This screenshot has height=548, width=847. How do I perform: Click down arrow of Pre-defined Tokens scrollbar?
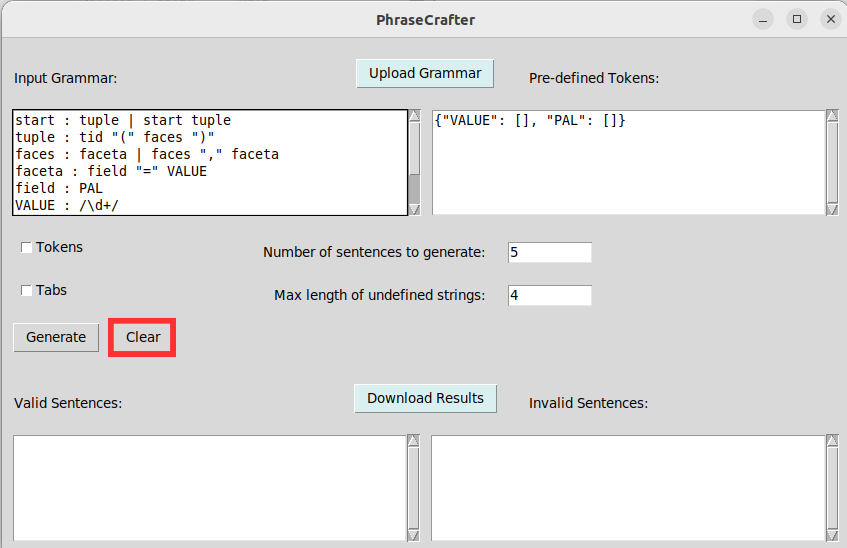pos(832,208)
